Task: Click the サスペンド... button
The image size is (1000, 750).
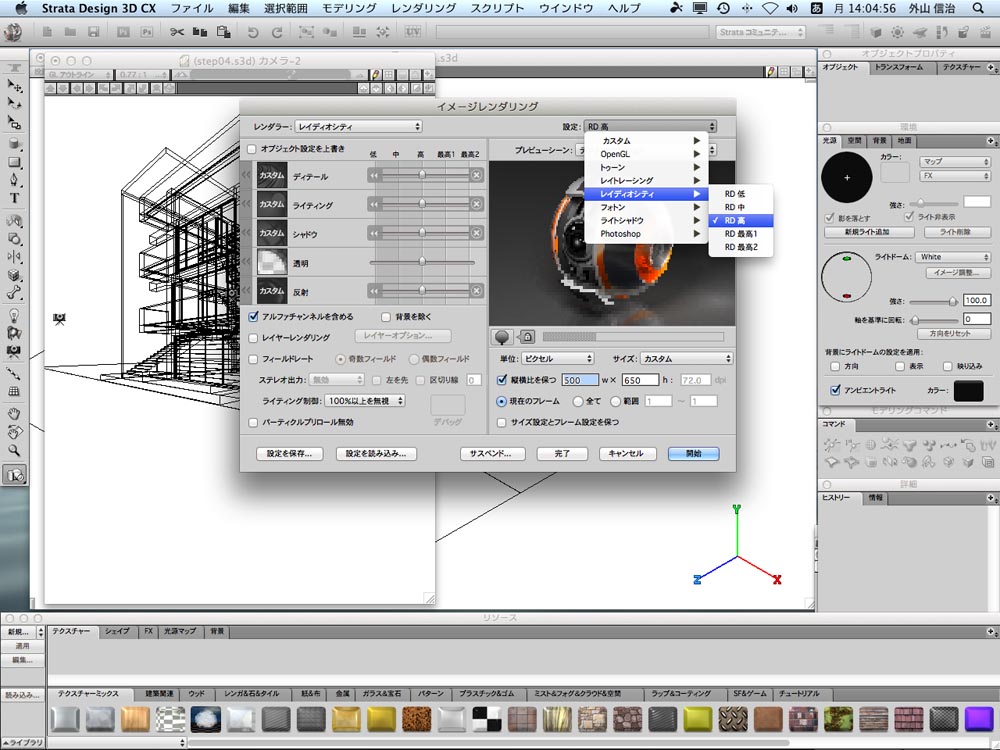Action: click(x=493, y=453)
